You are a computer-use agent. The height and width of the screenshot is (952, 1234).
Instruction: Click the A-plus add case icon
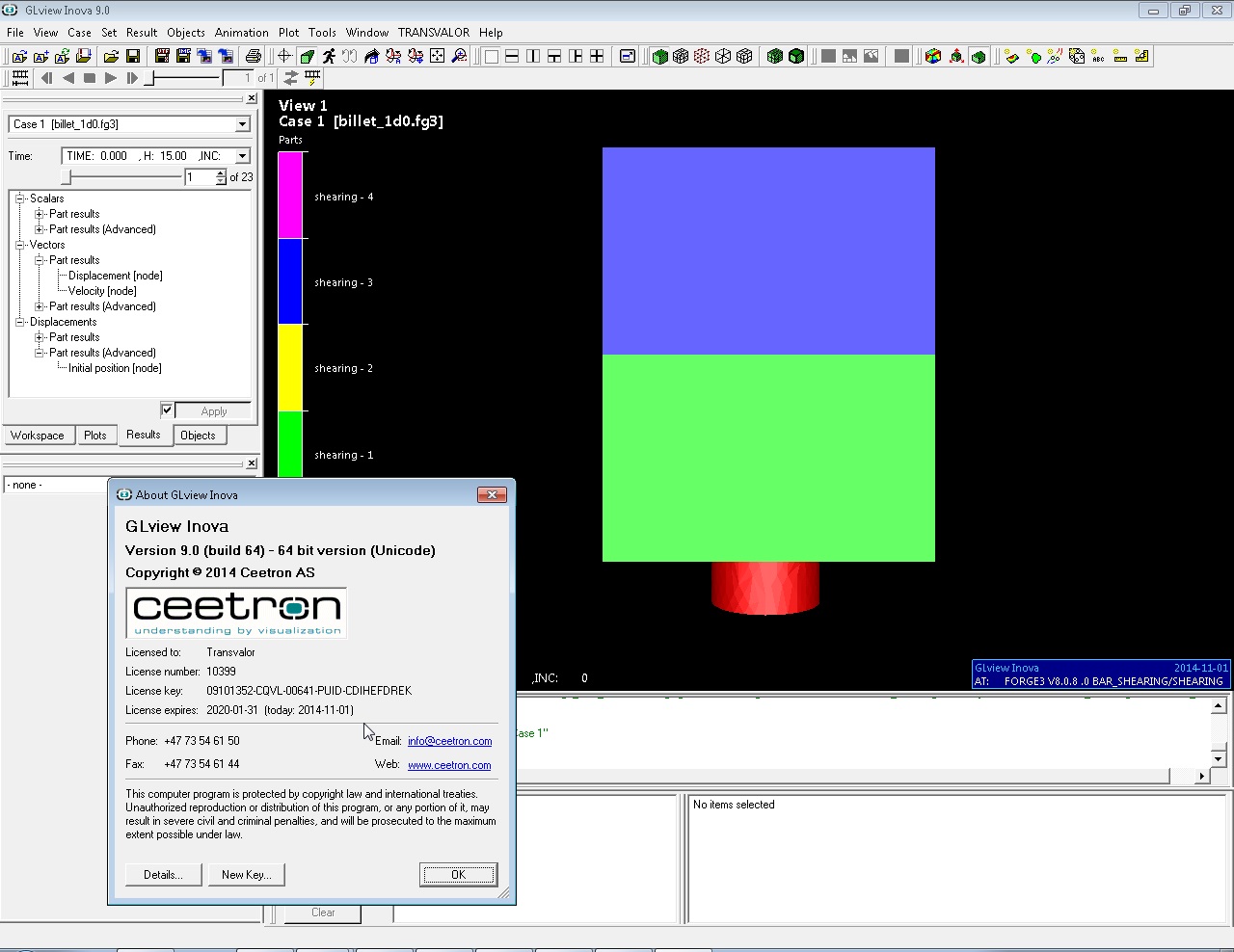(41, 56)
